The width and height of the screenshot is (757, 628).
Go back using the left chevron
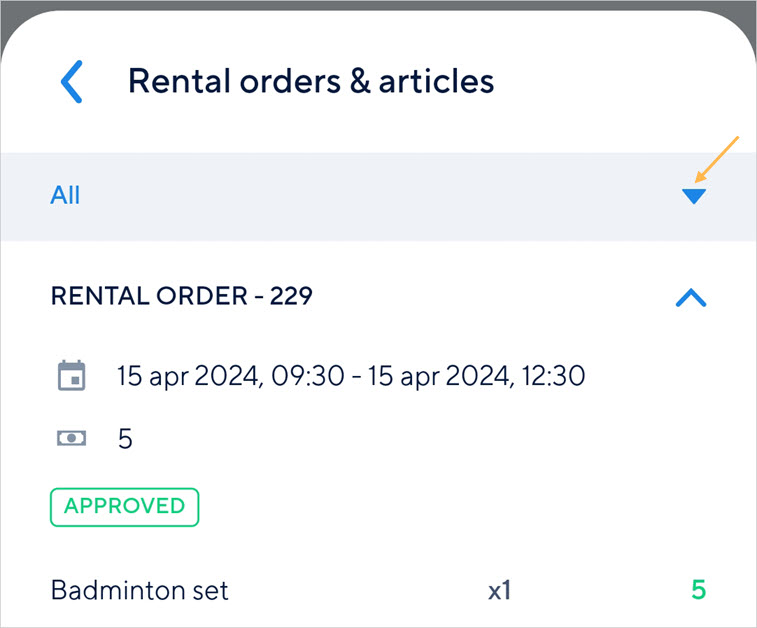coord(72,82)
